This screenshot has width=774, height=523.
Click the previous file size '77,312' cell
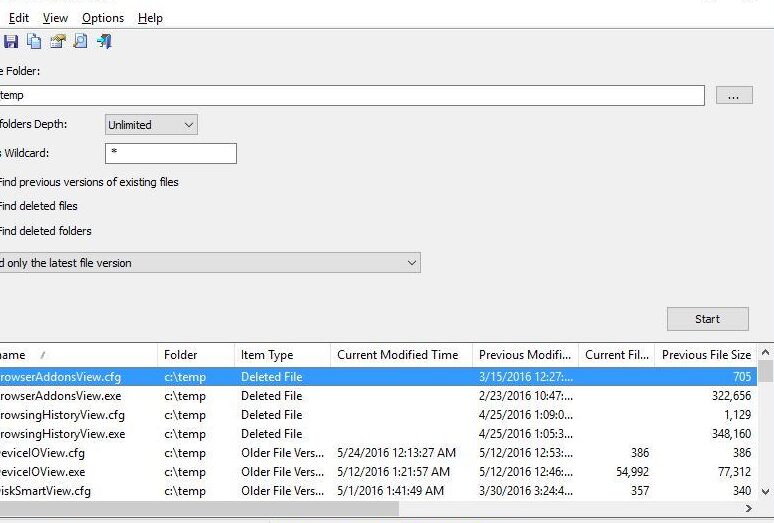click(735, 472)
